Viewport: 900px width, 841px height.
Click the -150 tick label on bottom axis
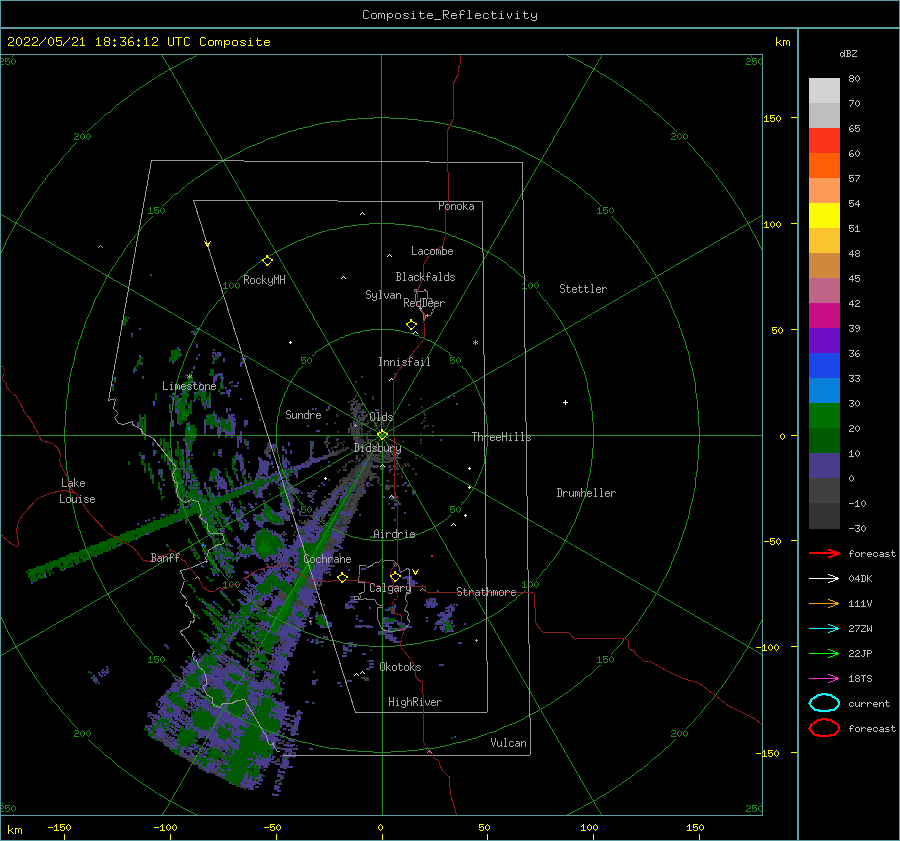(59, 827)
